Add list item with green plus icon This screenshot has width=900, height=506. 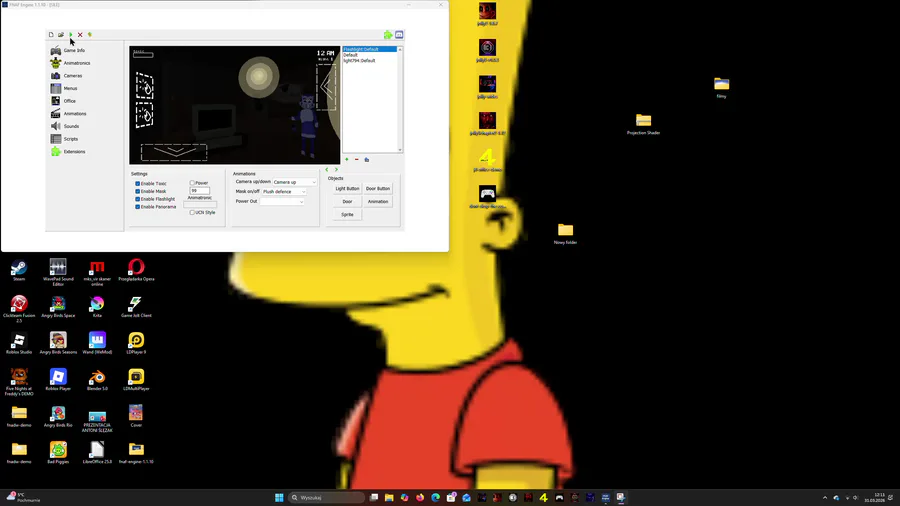pos(347,159)
